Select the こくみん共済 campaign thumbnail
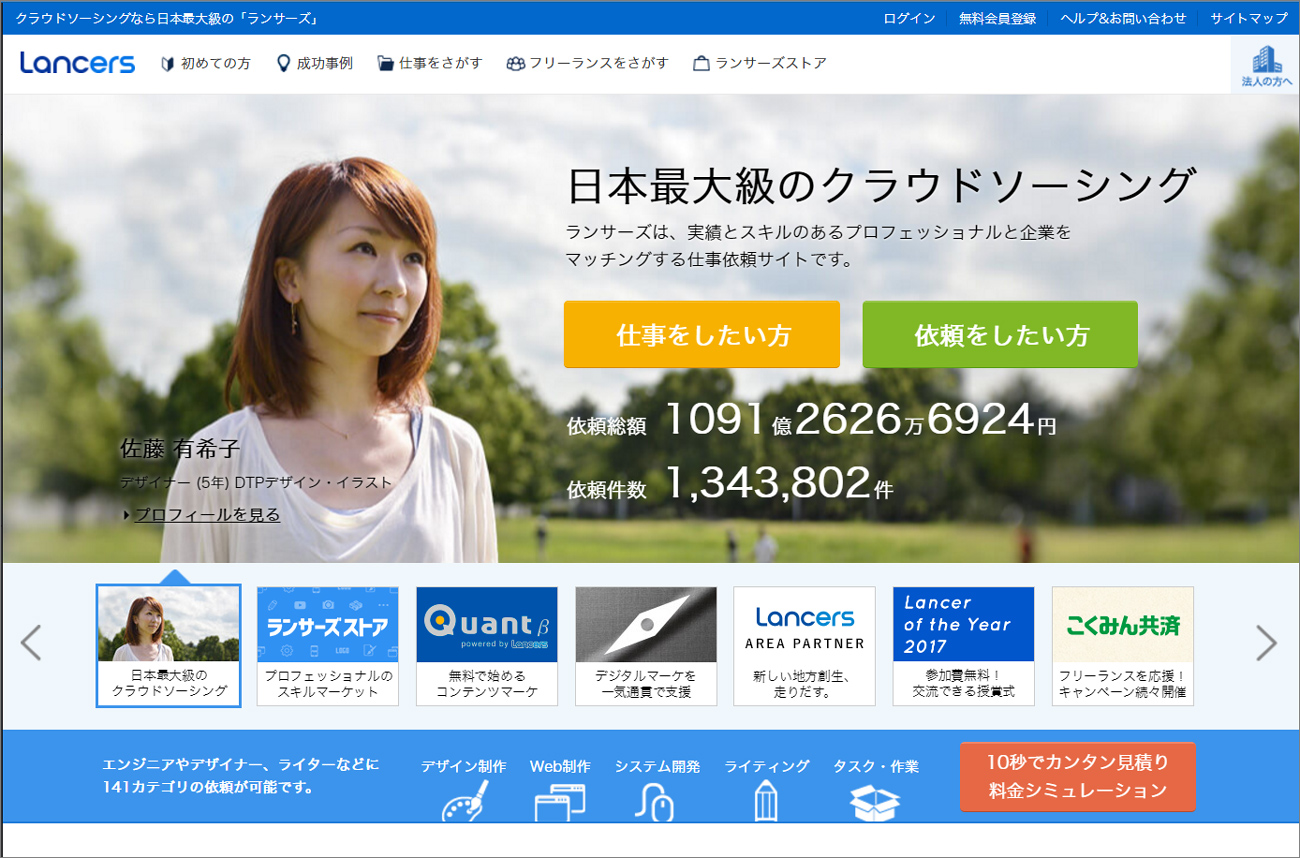This screenshot has height=858, width=1300. point(1123,646)
